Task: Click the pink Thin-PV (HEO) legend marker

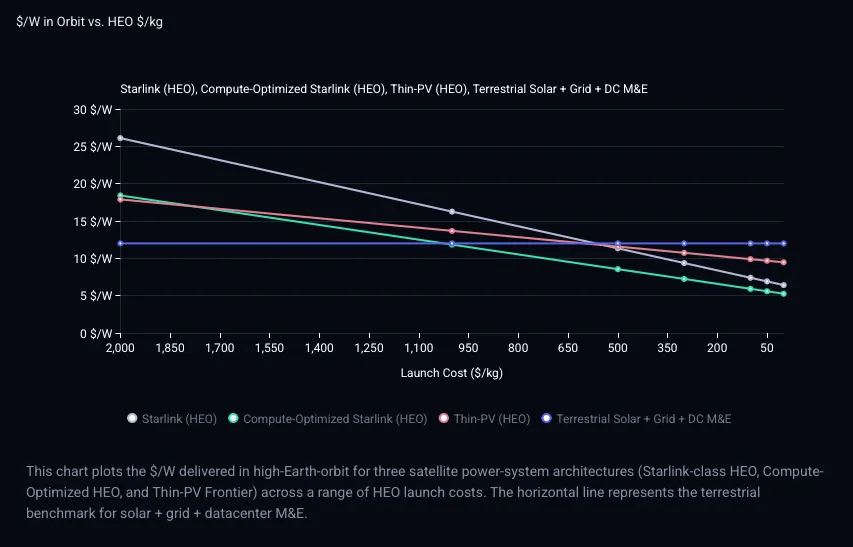Action: coord(444,419)
